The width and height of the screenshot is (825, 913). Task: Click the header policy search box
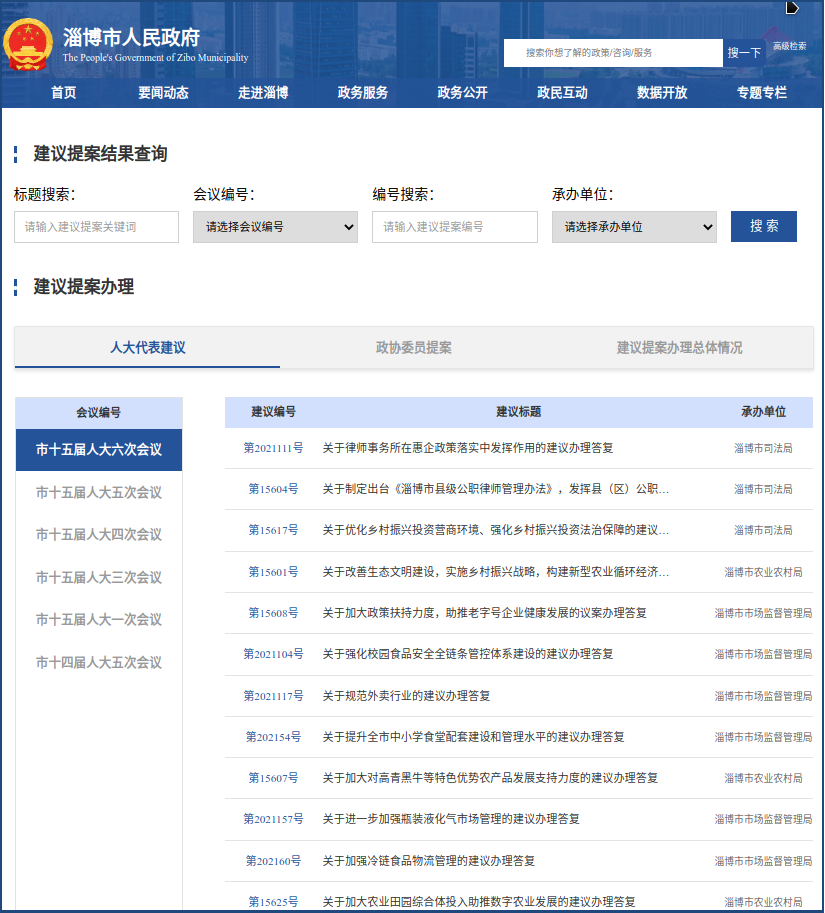(x=612, y=53)
